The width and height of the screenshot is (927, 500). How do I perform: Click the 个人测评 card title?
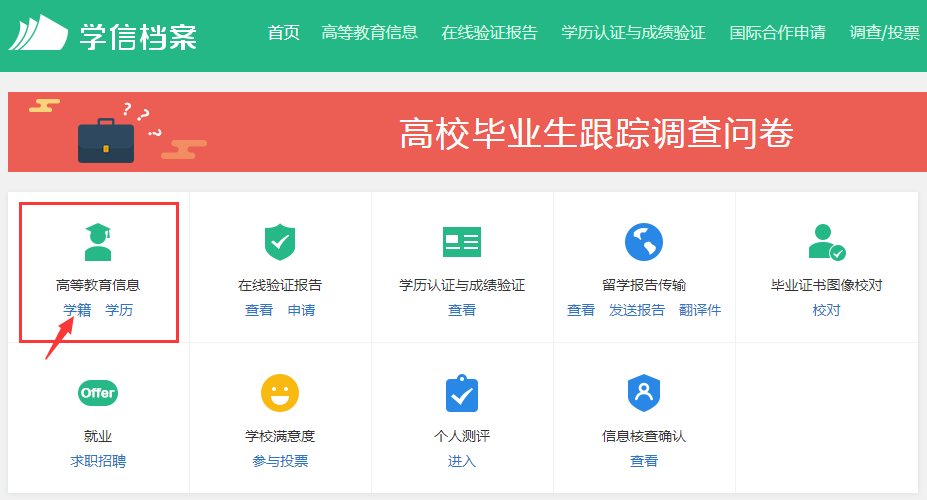tap(462, 436)
